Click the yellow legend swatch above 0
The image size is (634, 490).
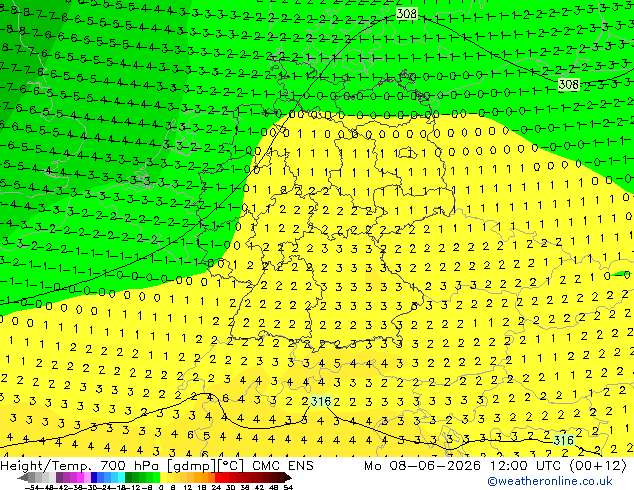click(x=163, y=477)
